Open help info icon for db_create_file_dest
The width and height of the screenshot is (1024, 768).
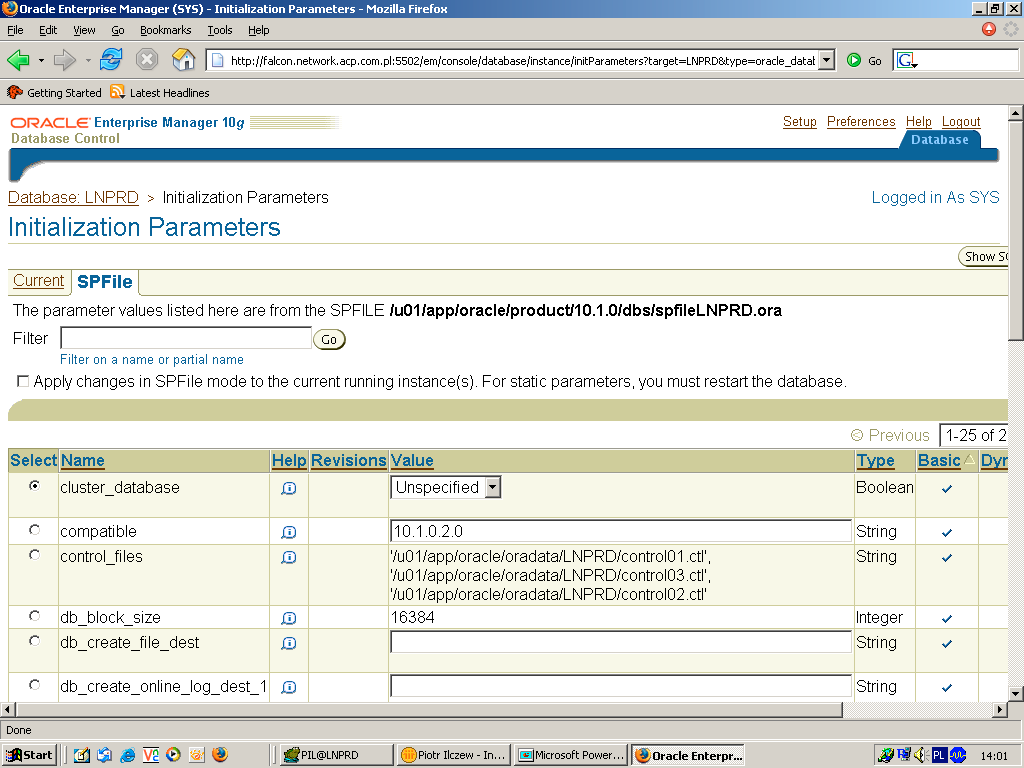point(289,643)
